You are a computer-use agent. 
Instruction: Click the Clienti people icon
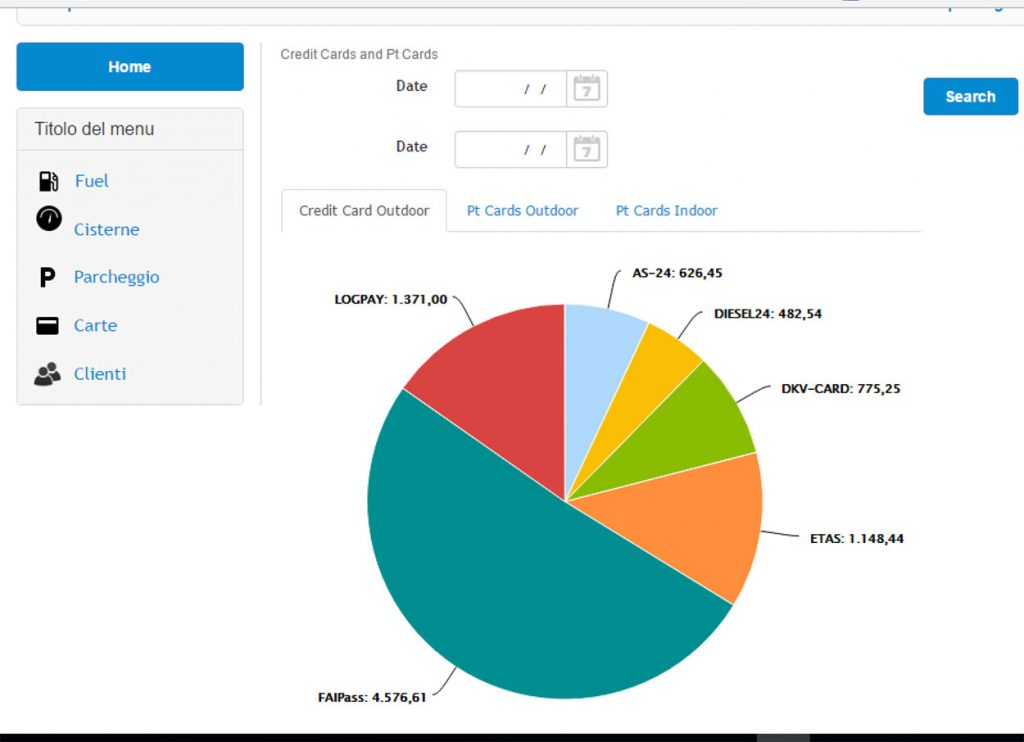[47, 374]
